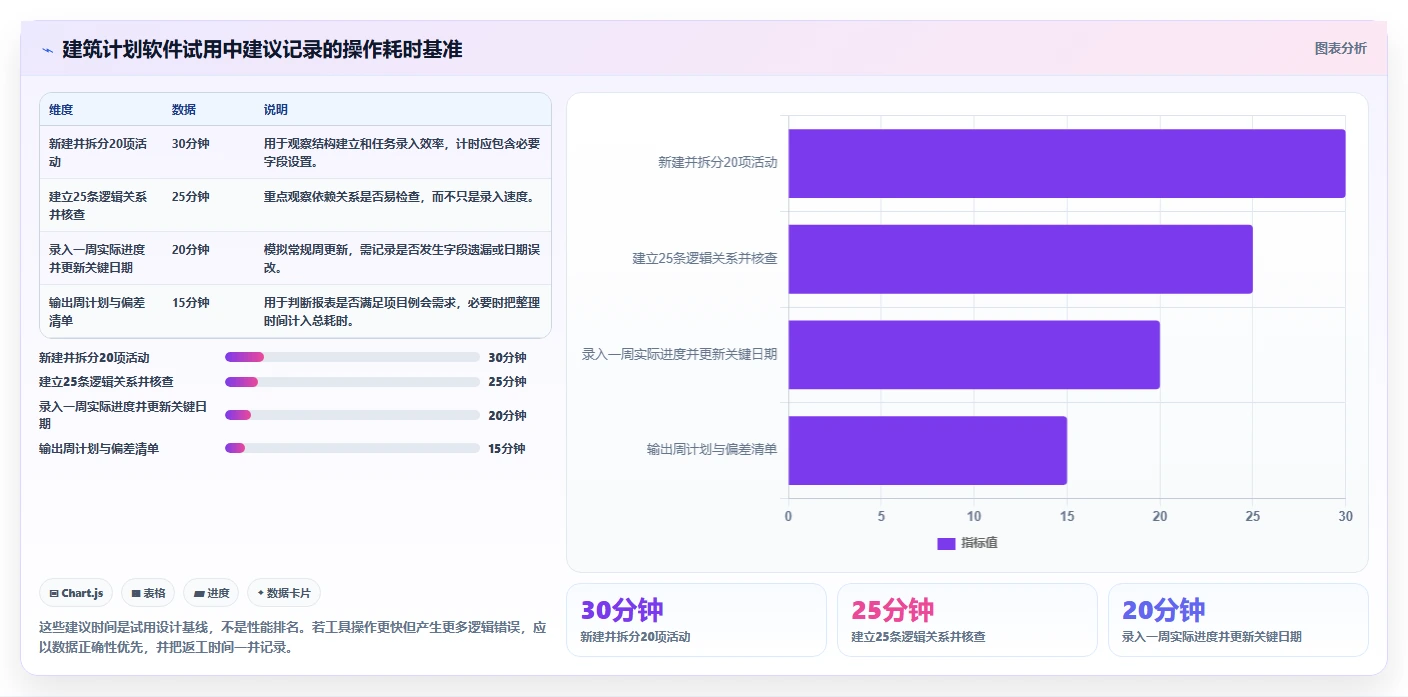The width and height of the screenshot is (1408, 697).
Task: Open the 20分钟 data card
Action: click(x=1238, y=620)
